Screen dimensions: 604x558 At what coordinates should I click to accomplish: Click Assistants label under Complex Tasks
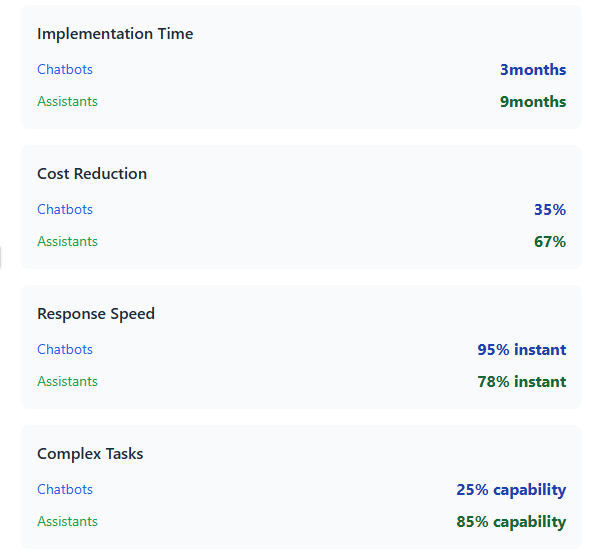(67, 521)
